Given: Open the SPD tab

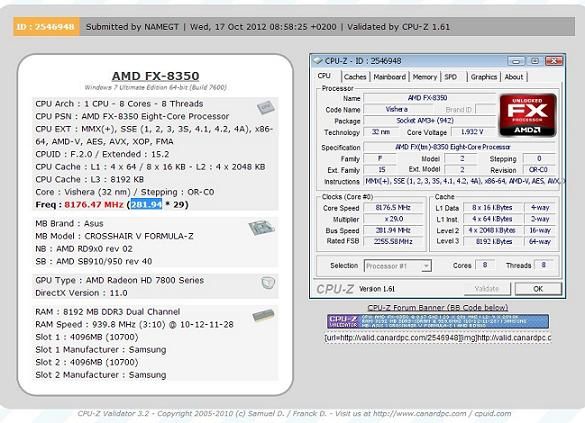Looking at the screenshot, I should coord(451,77).
